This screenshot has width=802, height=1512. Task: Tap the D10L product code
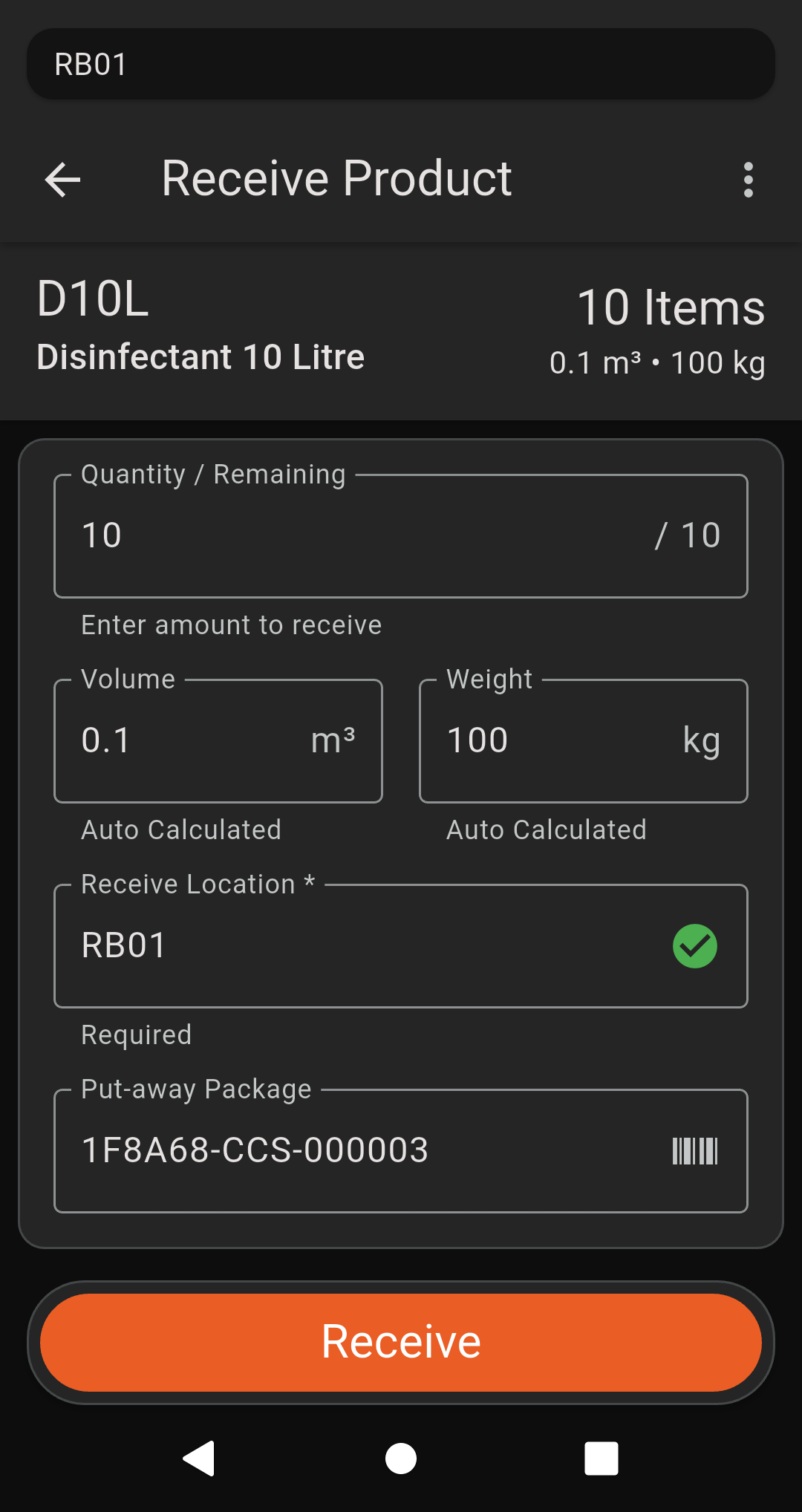[93, 299]
